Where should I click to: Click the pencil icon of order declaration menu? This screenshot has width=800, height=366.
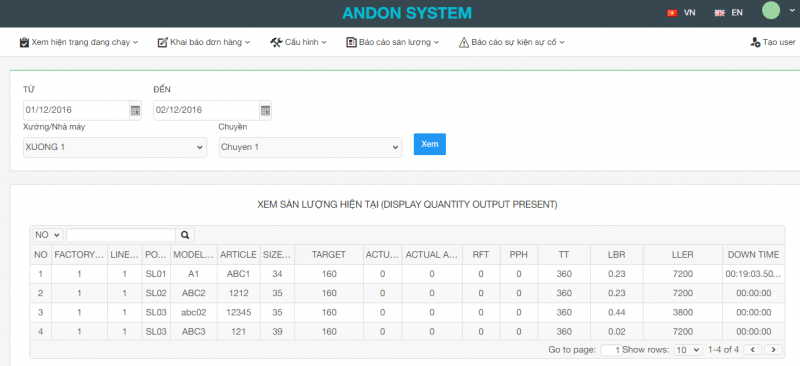pos(162,42)
